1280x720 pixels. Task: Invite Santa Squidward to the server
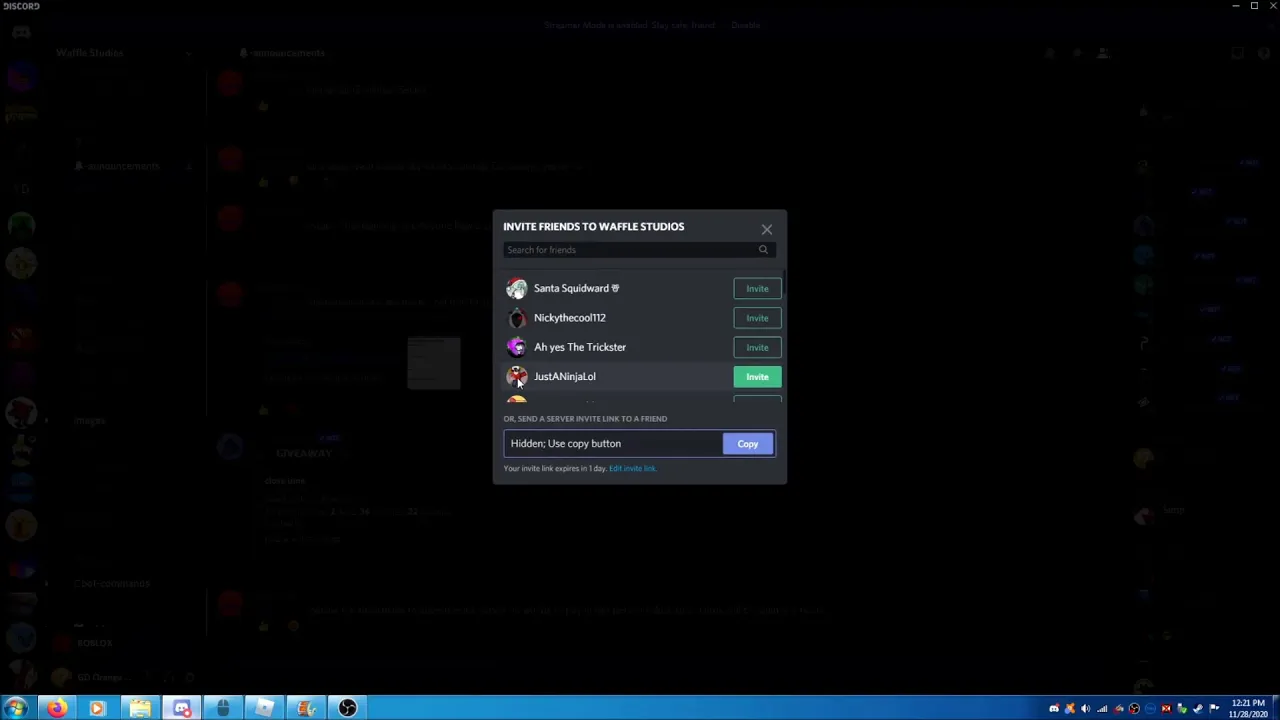[757, 288]
